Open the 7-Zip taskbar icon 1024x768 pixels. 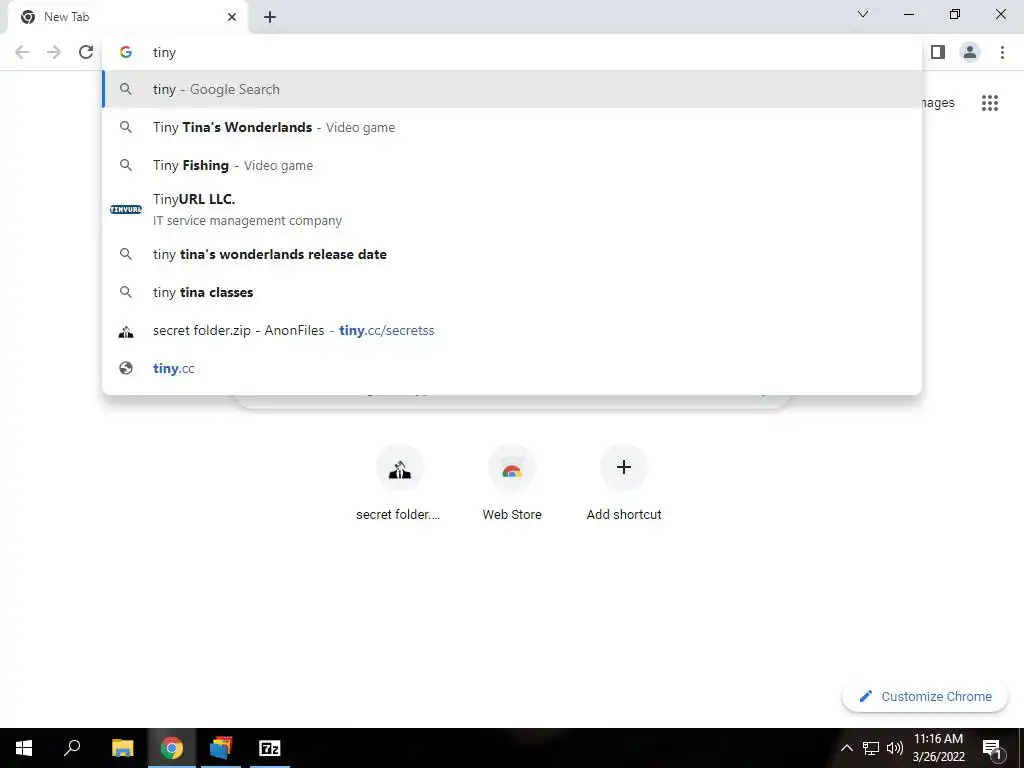point(270,748)
